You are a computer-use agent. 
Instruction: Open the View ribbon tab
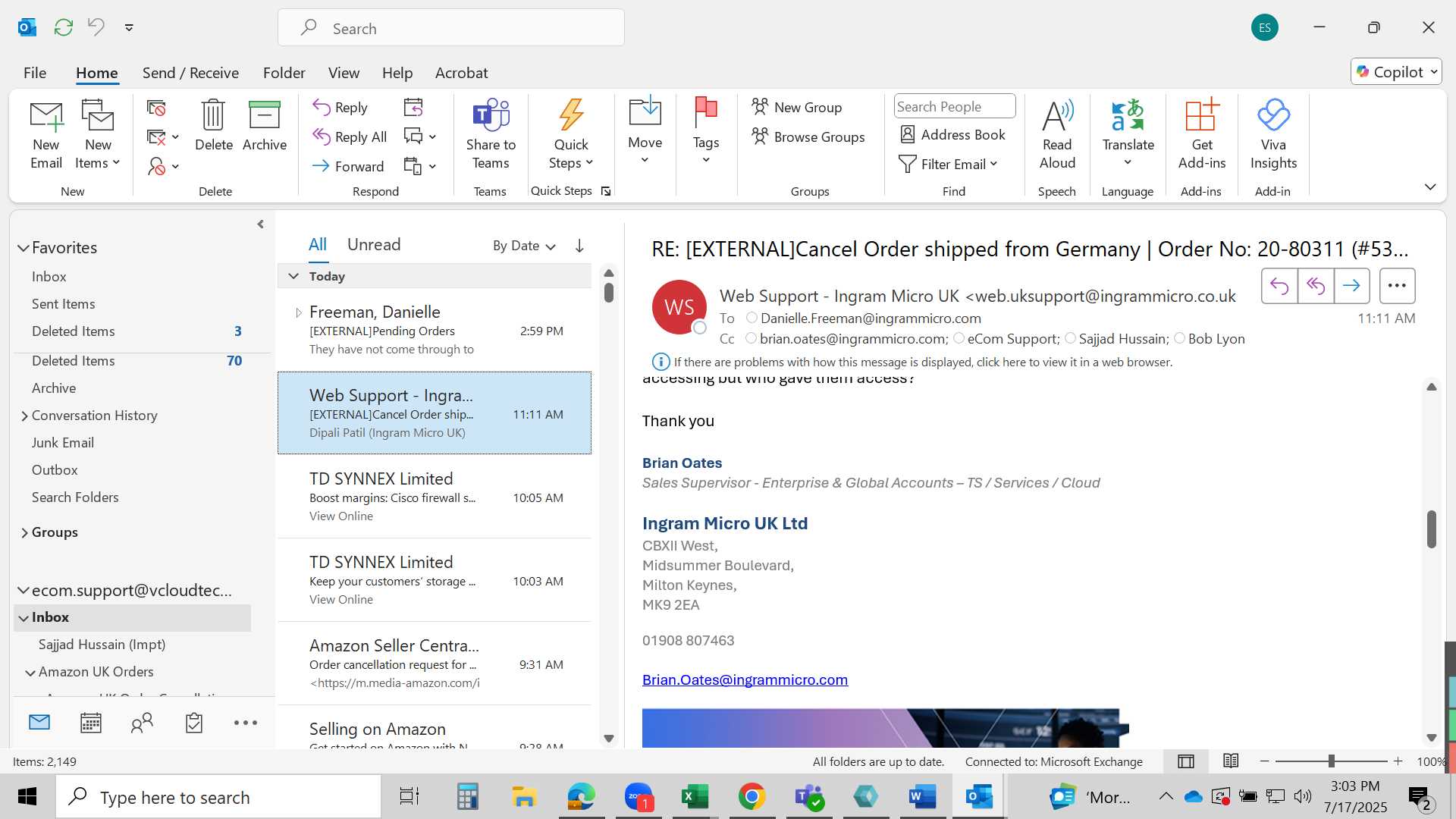(344, 73)
